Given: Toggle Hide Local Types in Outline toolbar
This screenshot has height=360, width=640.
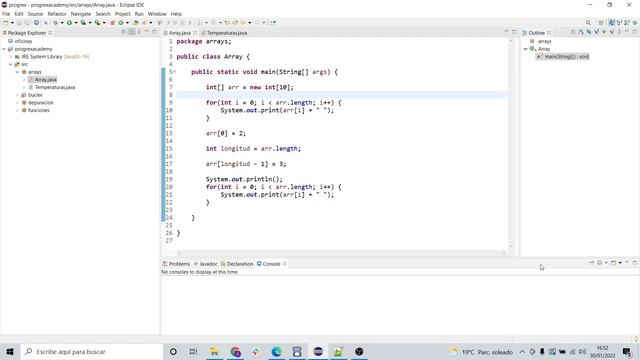Looking at the screenshot, I should click(x=612, y=32).
